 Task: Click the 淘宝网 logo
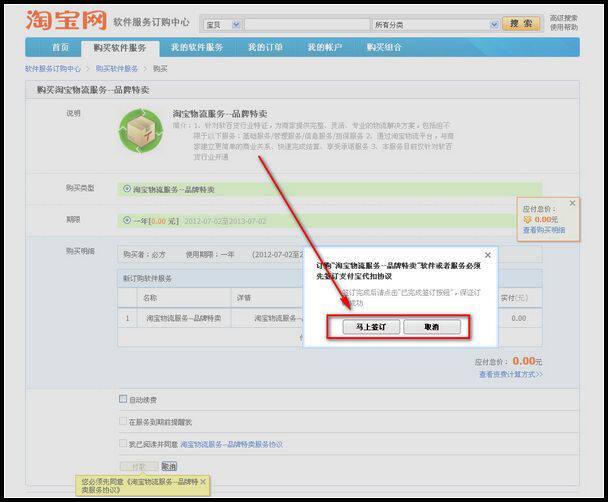click(66, 20)
